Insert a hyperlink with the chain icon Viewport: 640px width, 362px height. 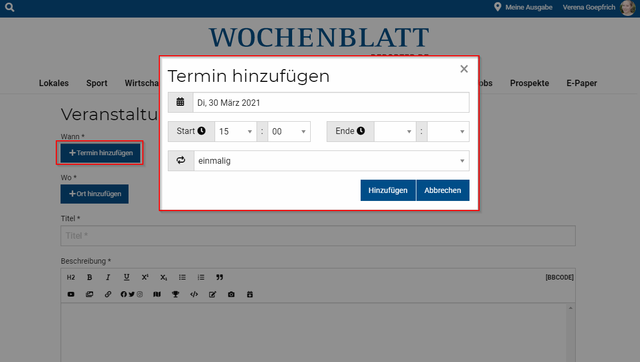pos(108,294)
